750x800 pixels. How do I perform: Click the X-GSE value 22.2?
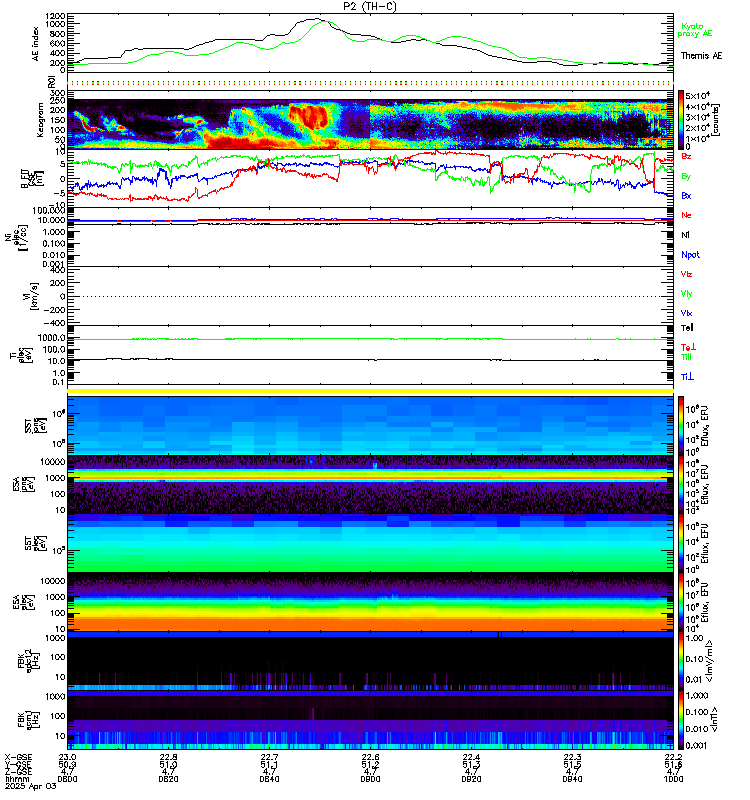673,757
